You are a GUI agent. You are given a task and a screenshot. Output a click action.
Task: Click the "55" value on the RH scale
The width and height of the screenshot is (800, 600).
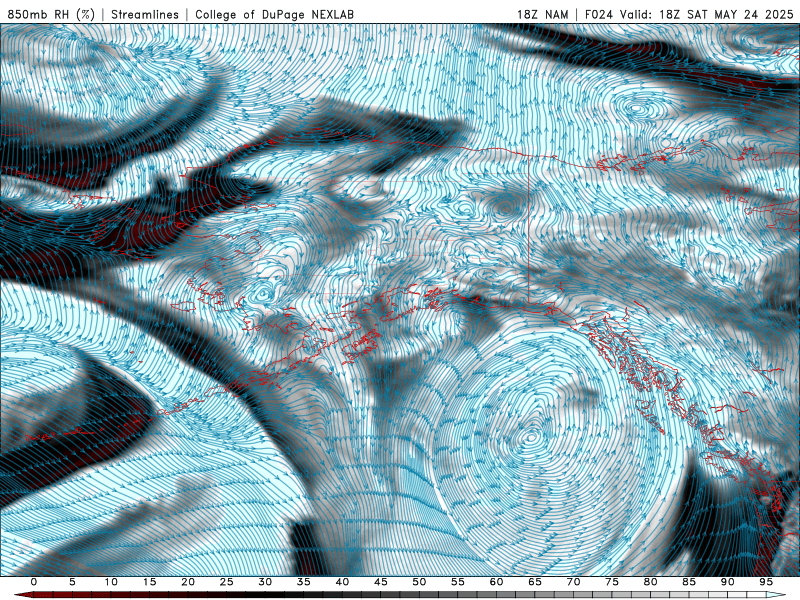[x=458, y=582]
